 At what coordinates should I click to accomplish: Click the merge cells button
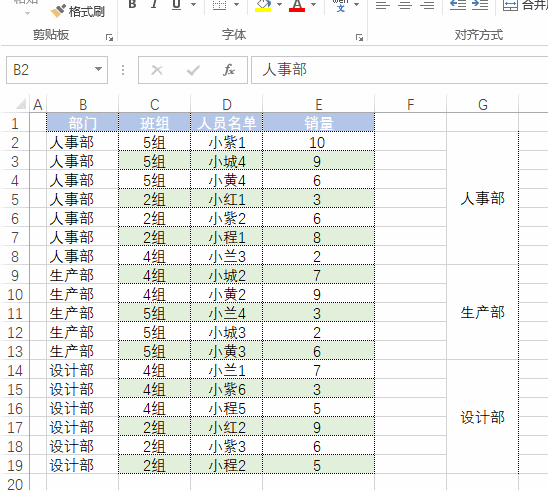click(525, 5)
